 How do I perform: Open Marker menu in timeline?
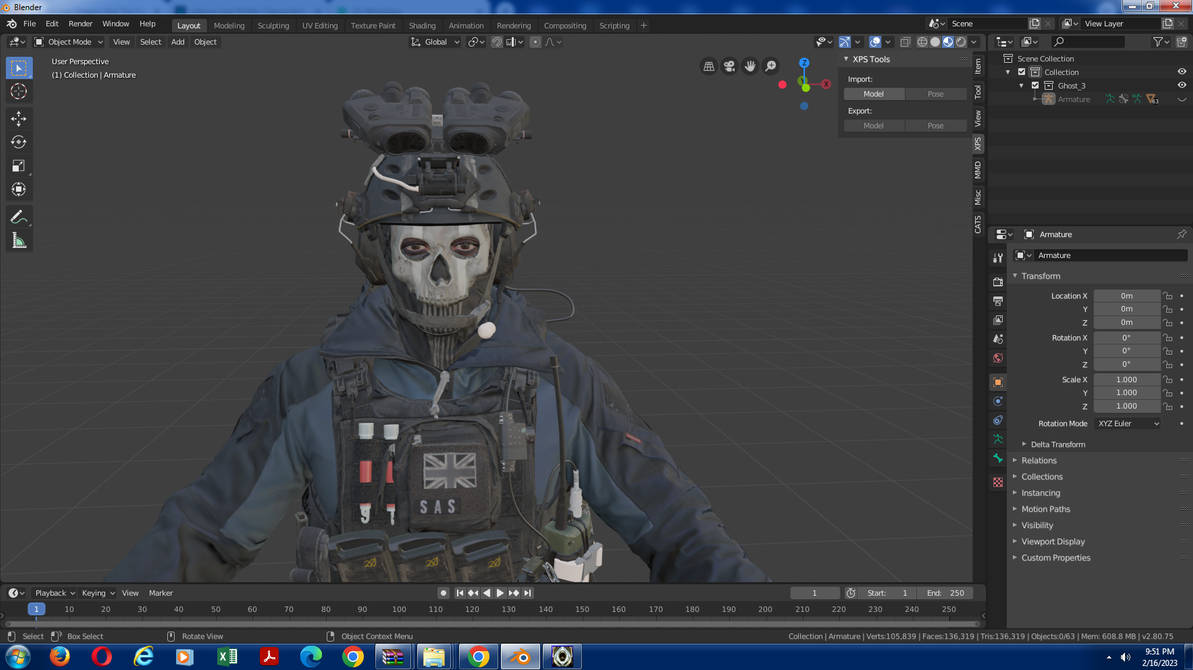161,593
